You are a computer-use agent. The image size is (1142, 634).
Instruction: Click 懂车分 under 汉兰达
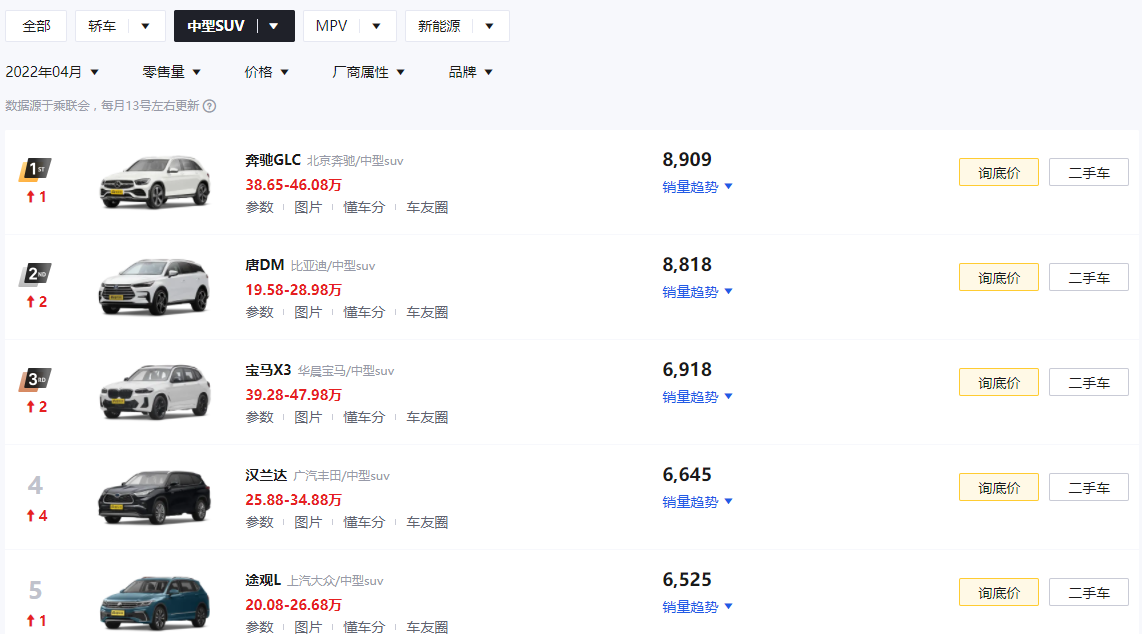pyautogui.click(x=364, y=523)
